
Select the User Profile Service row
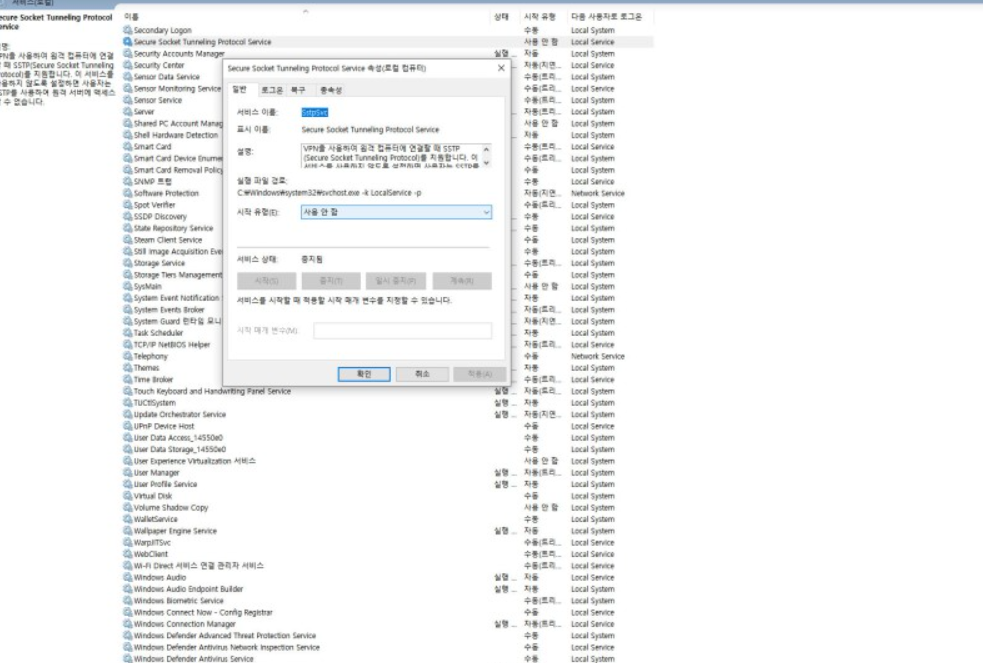pyautogui.click(x=387, y=484)
